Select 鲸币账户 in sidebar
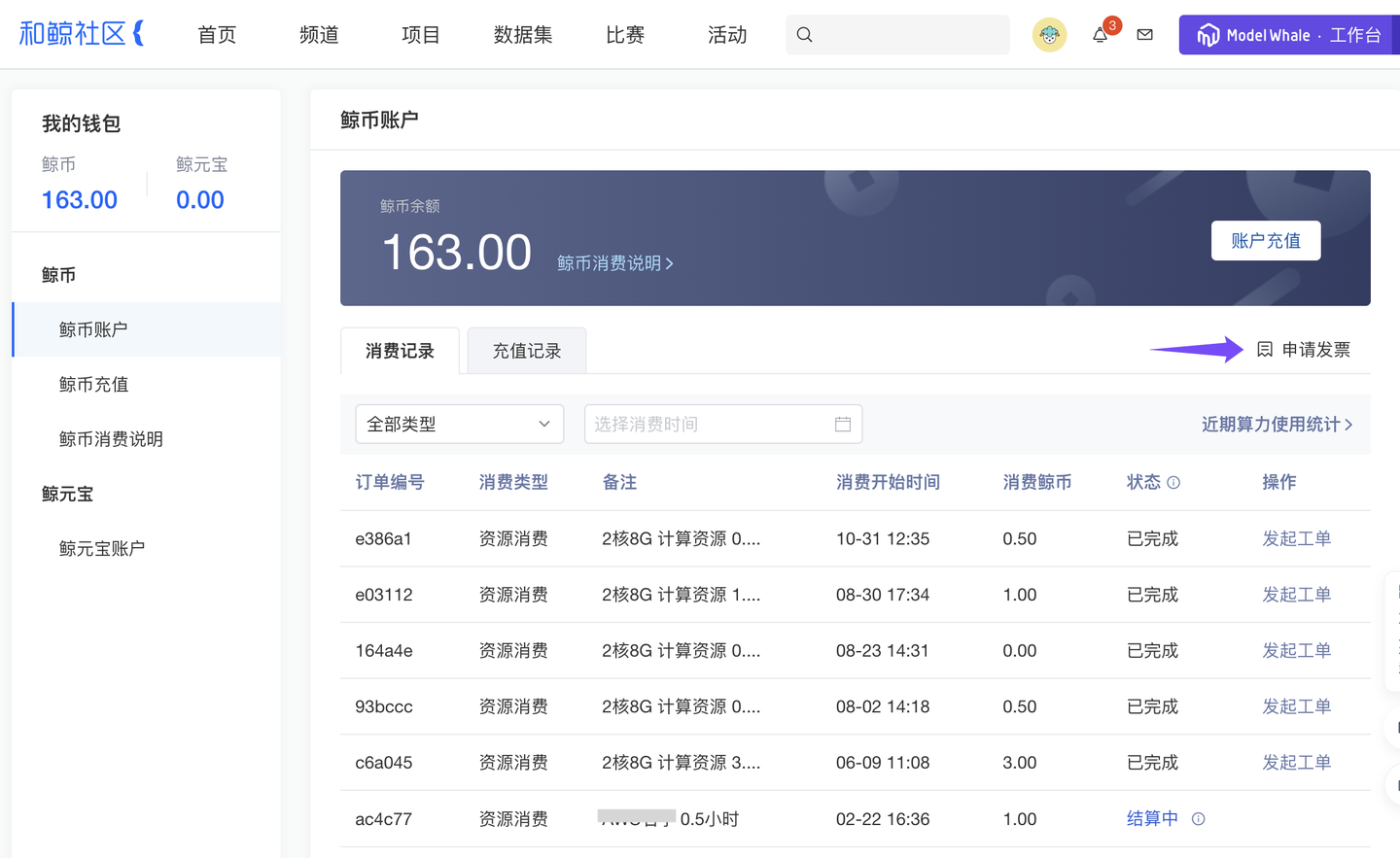The width and height of the screenshot is (1400, 858). 146,329
